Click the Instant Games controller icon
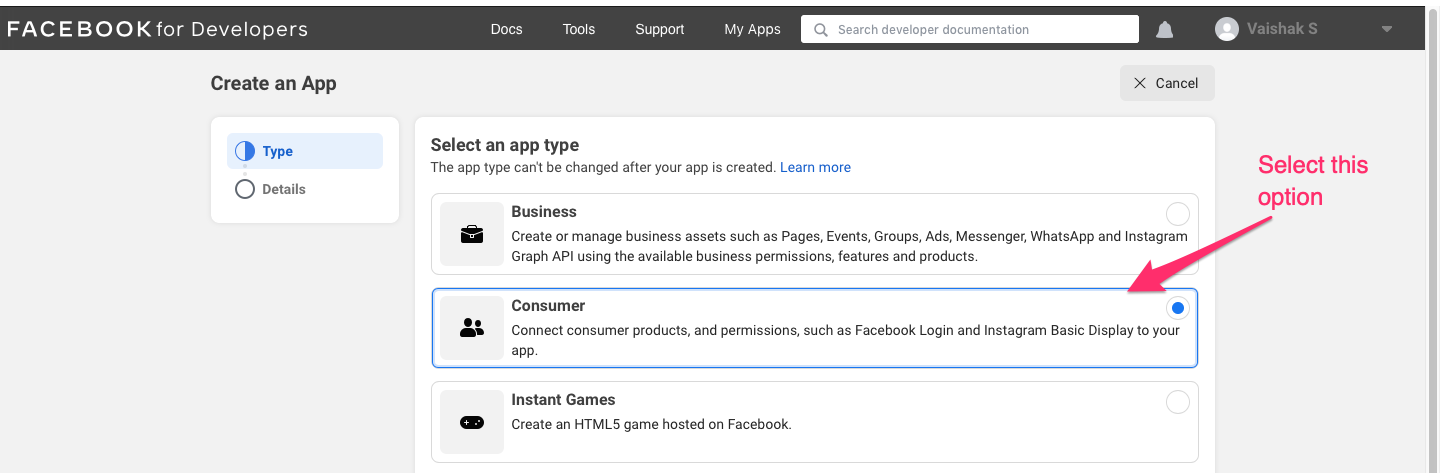 (472, 423)
